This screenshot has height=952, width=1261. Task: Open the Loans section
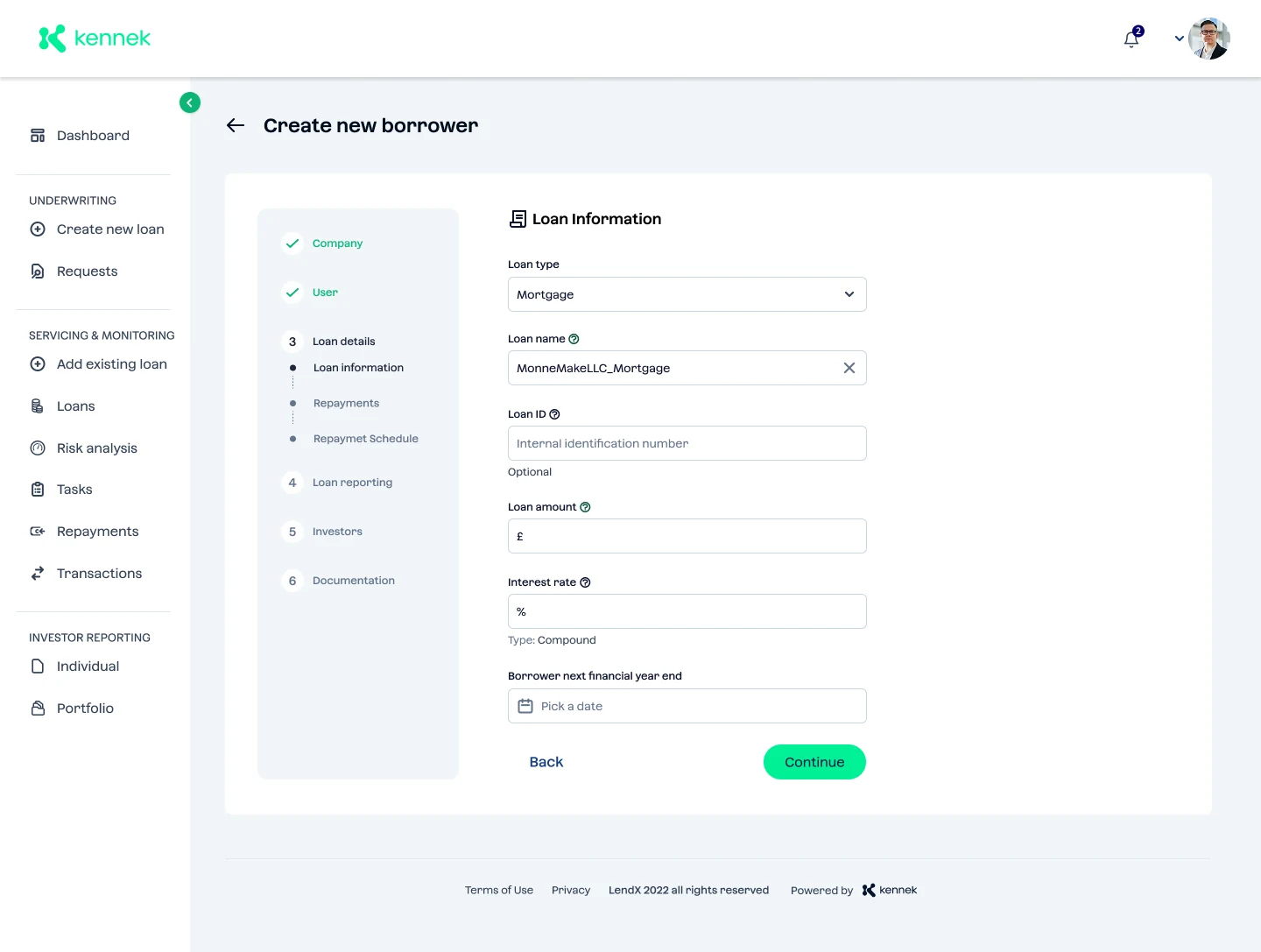pos(75,406)
